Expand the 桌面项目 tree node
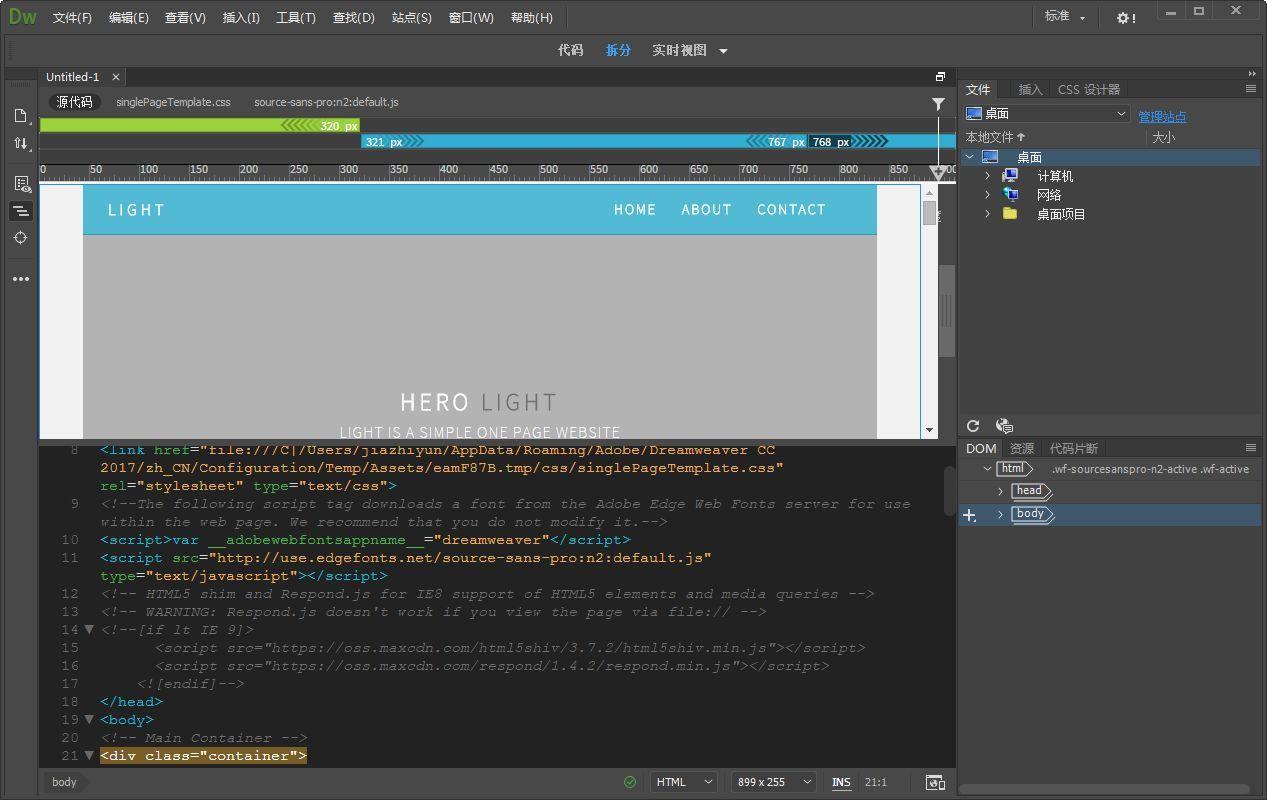The height and width of the screenshot is (800, 1267). coord(987,214)
